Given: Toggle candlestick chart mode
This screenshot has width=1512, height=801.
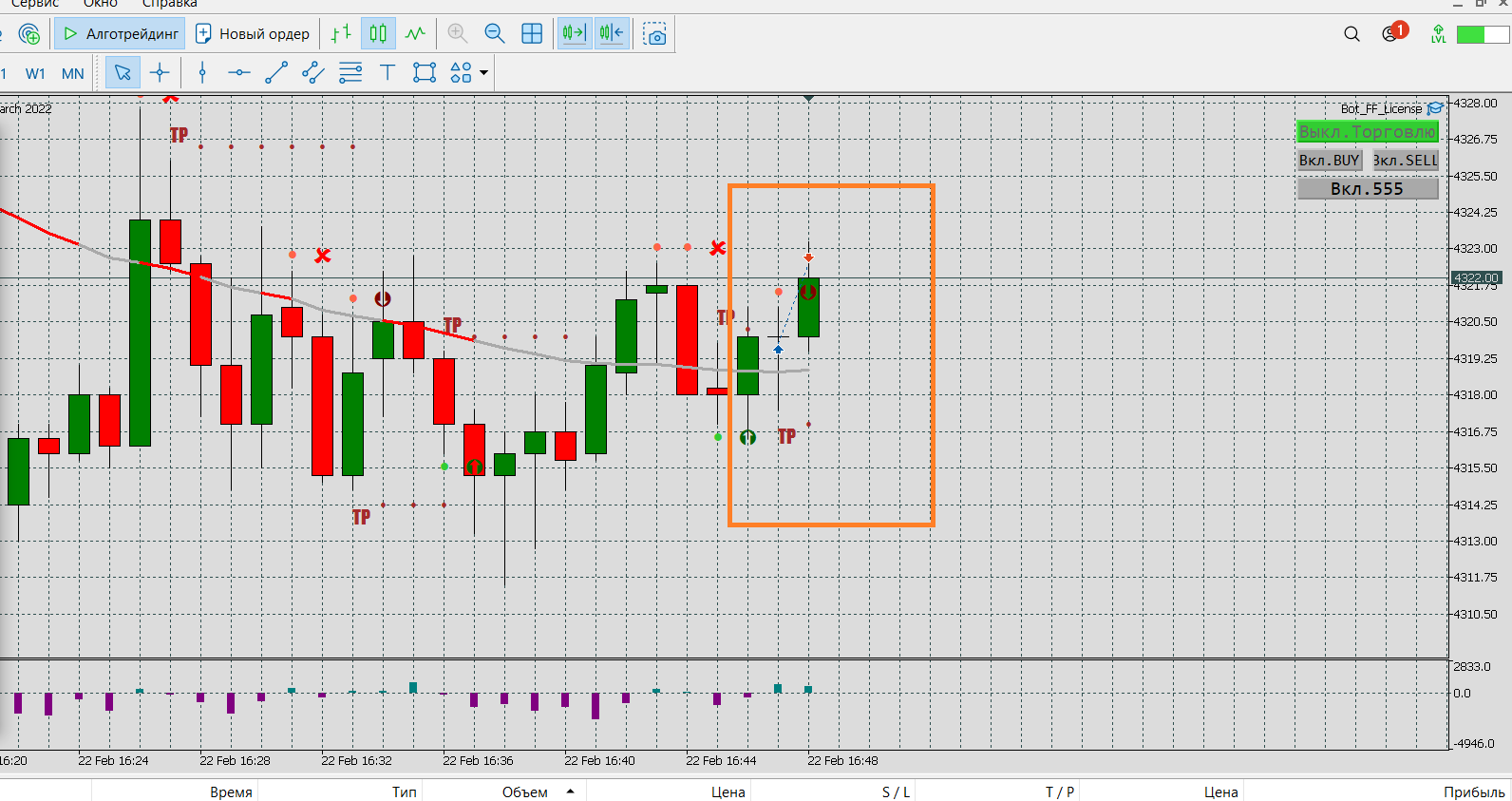Looking at the screenshot, I should click(x=378, y=34).
